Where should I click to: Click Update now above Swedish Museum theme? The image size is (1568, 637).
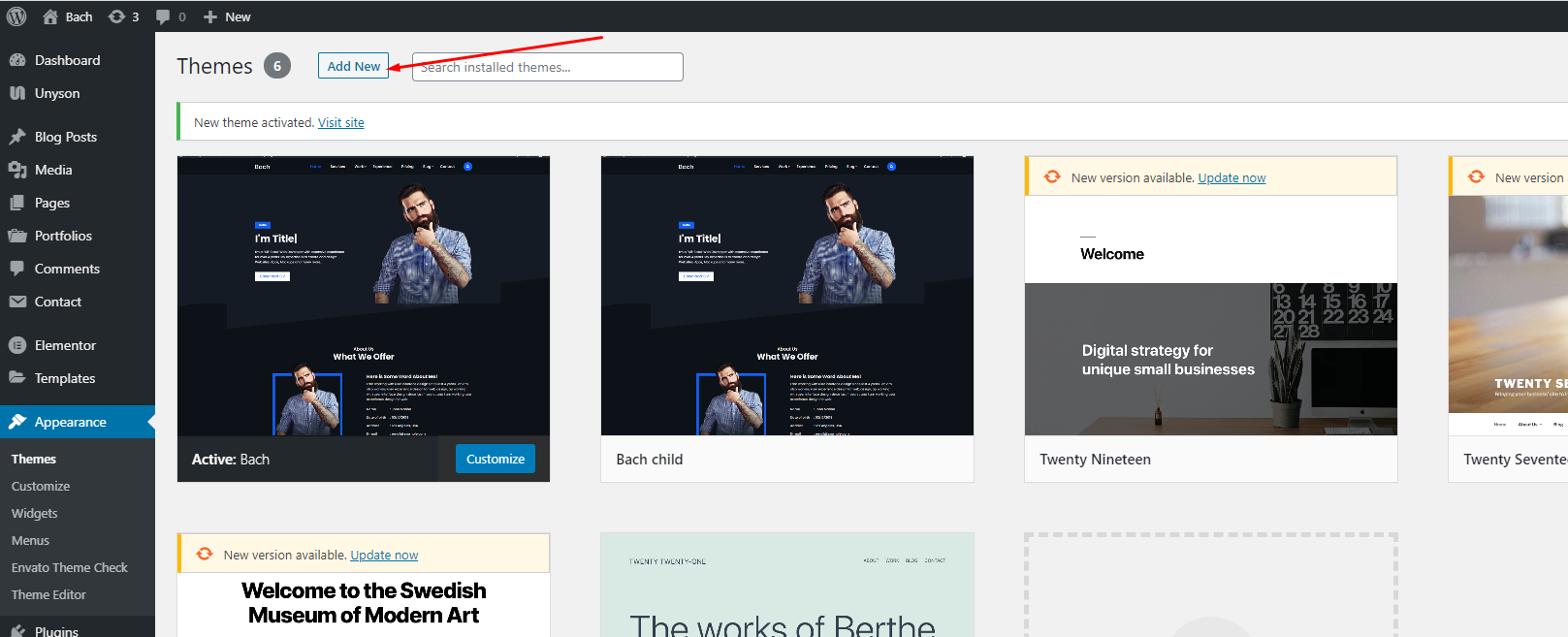384,555
